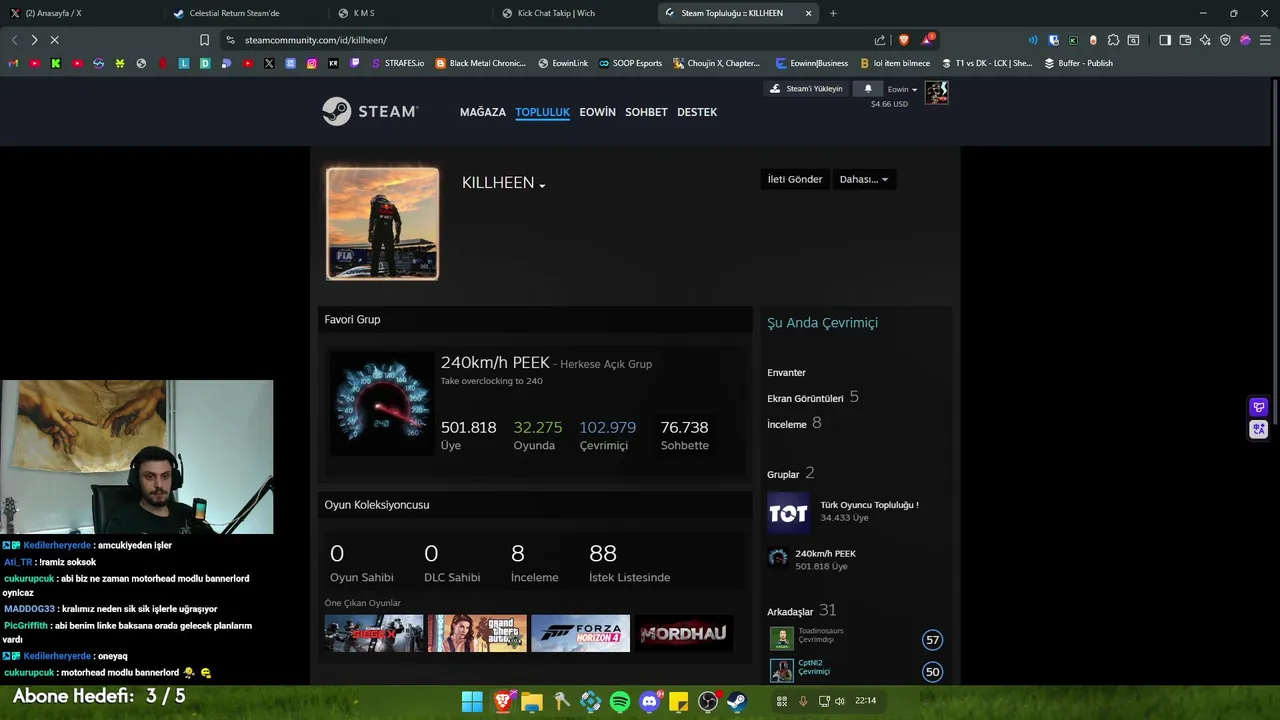The image size is (1280, 720).
Task: Click the browser forward arrow
Action: [34, 40]
